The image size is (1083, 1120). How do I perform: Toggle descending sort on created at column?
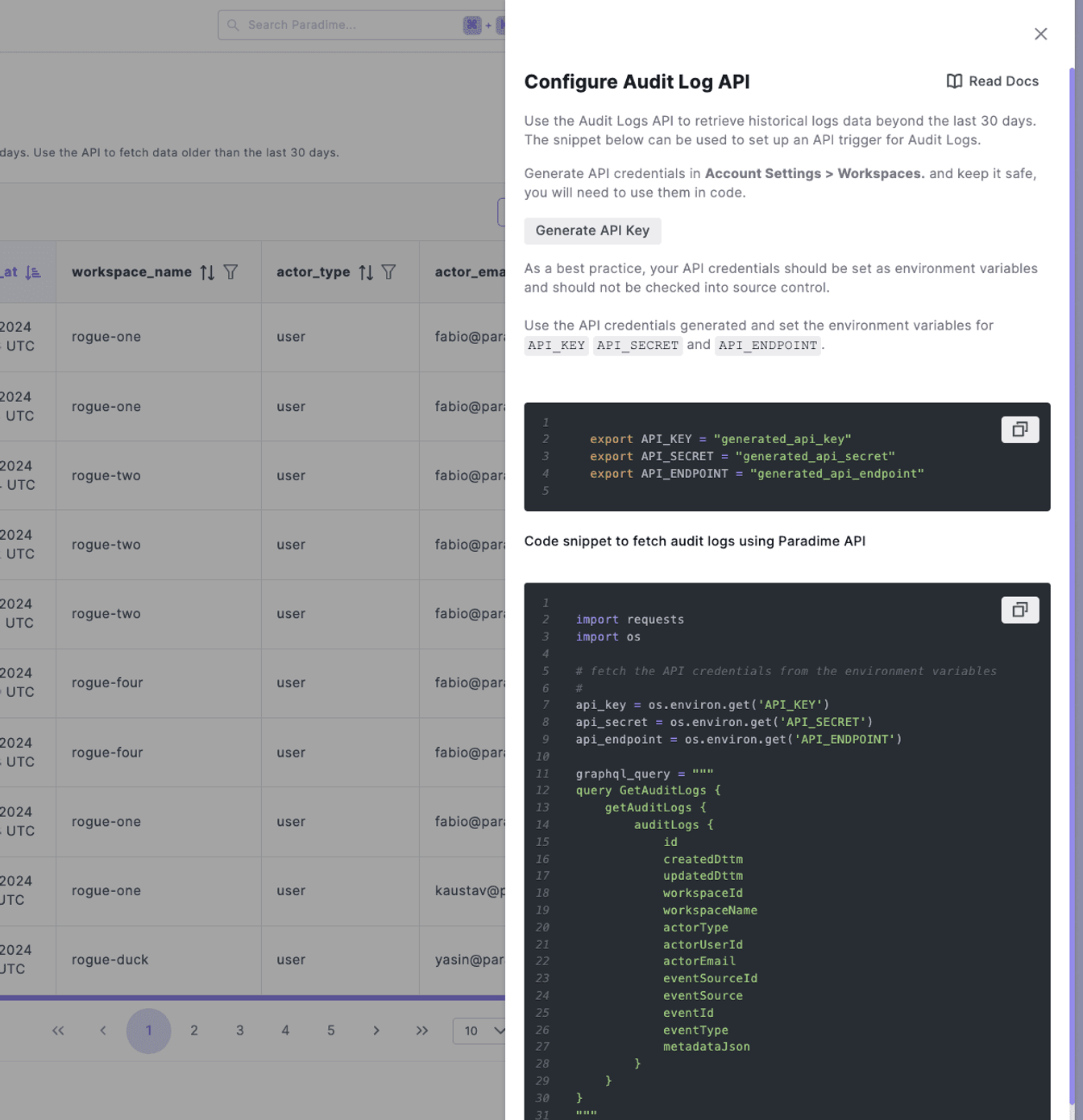33,272
